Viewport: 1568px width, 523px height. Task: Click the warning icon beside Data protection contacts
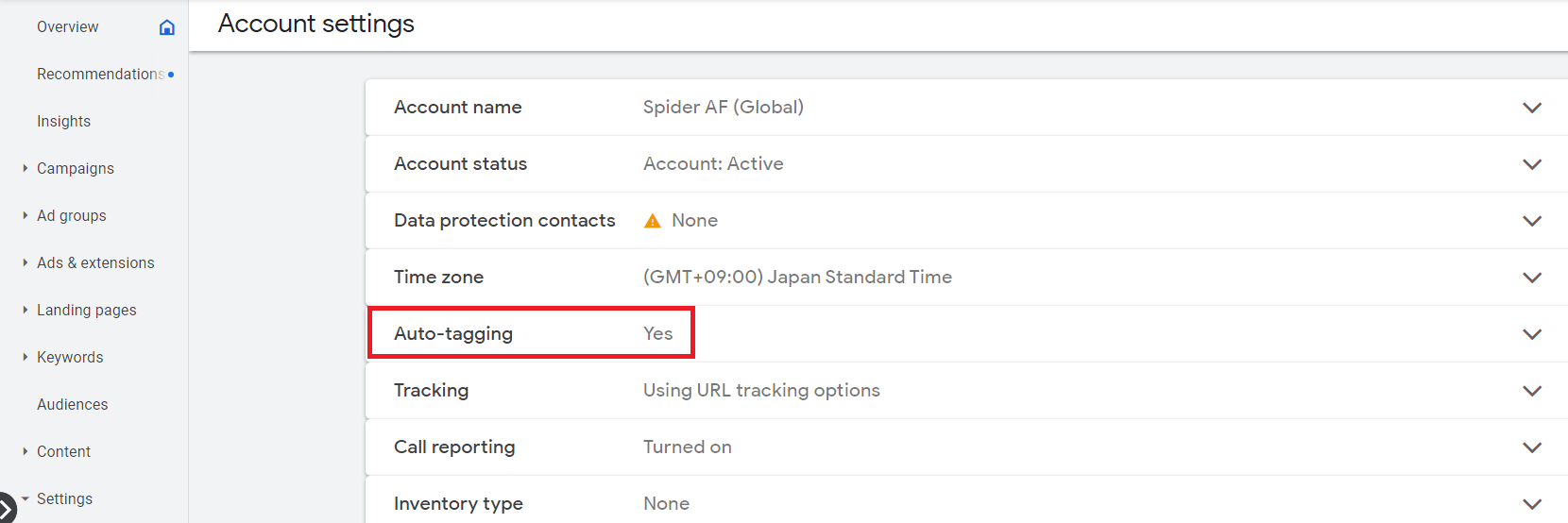tap(652, 221)
